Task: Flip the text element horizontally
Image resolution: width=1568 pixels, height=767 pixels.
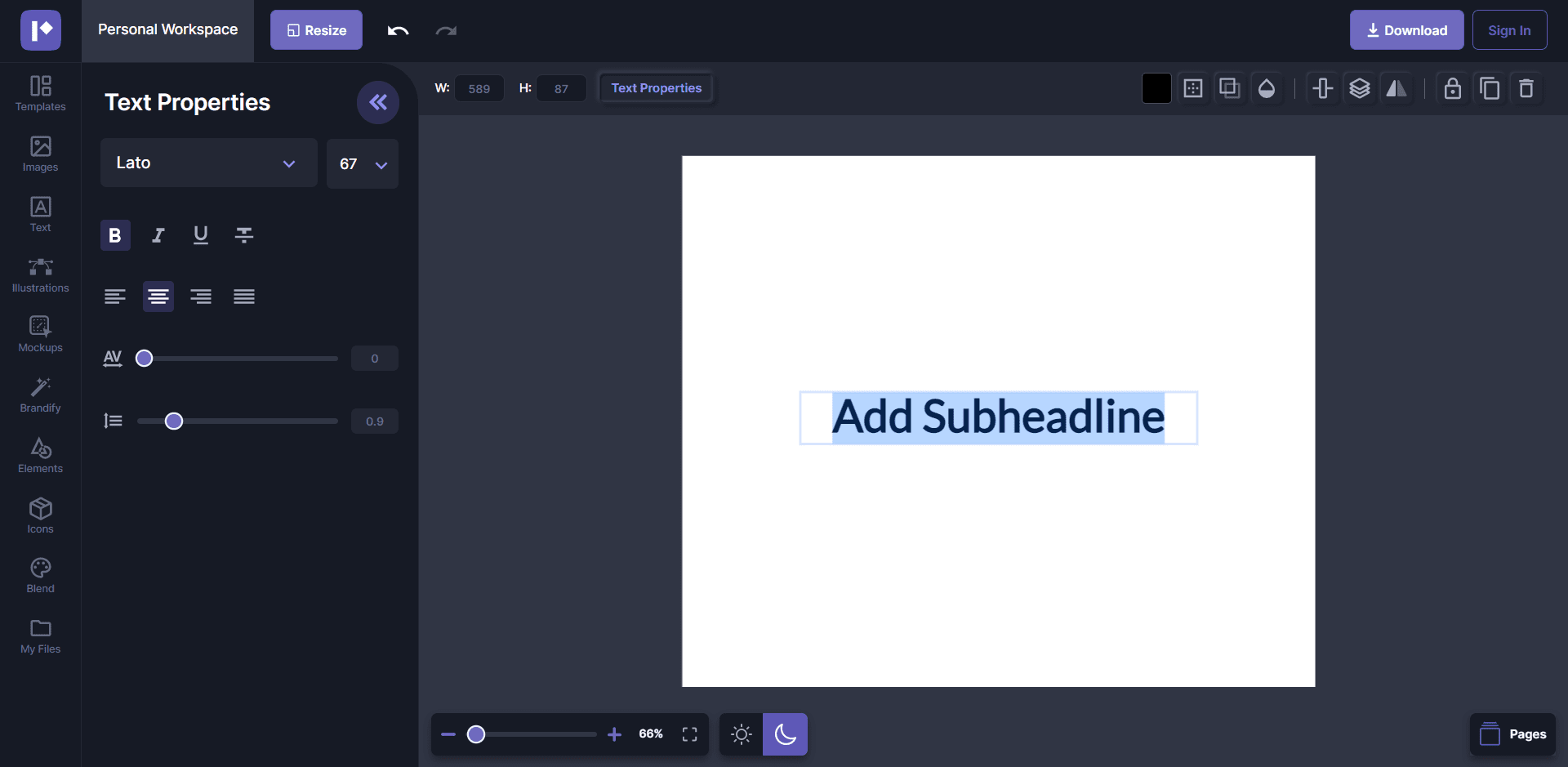Action: tap(1396, 88)
